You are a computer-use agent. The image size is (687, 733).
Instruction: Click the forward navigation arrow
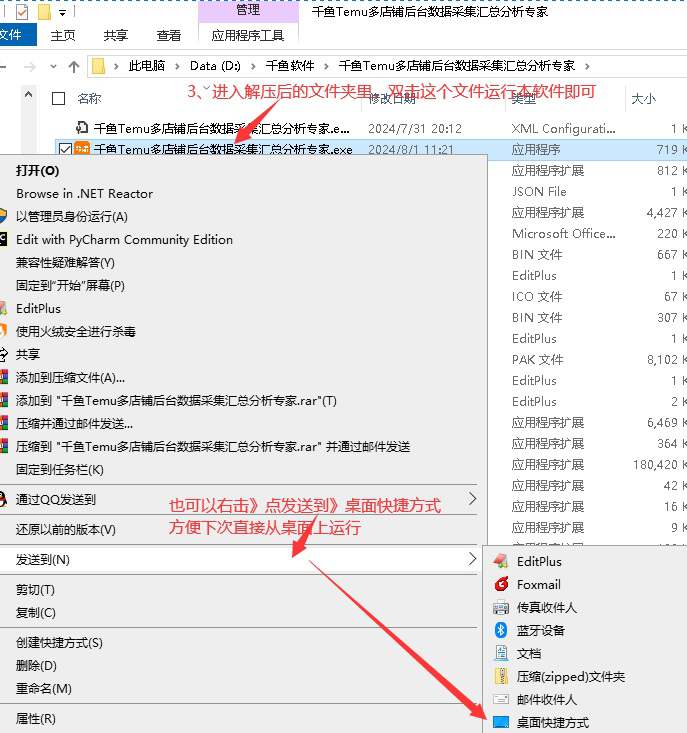click(x=29, y=67)
